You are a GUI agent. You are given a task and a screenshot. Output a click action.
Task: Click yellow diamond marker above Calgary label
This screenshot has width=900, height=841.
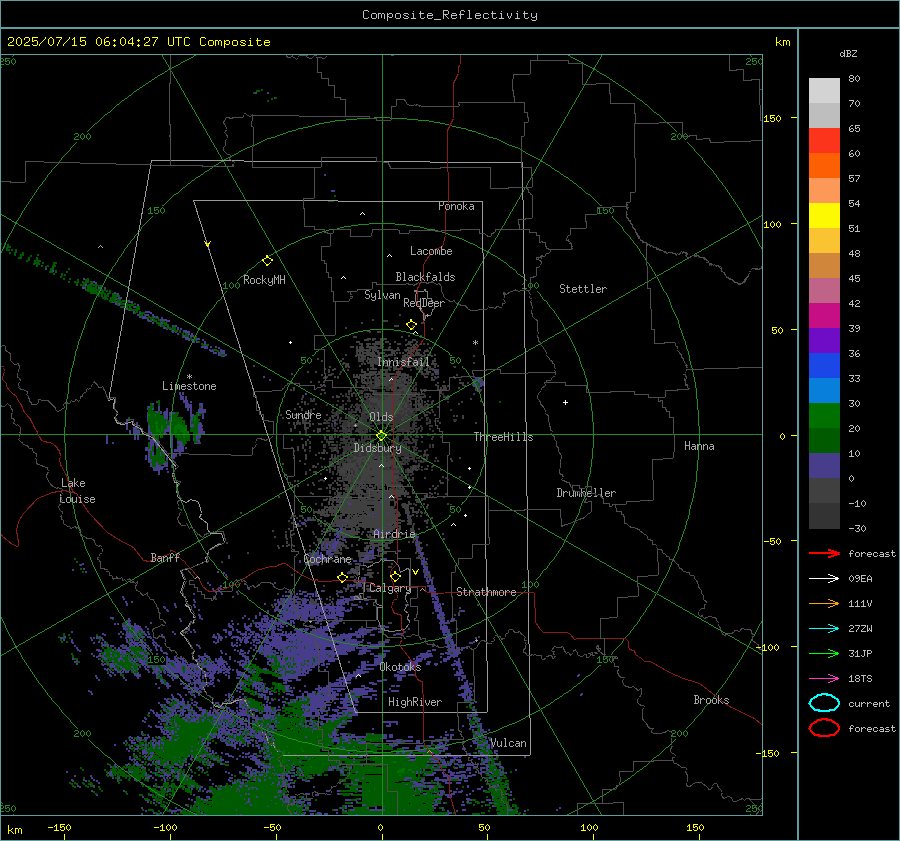click(x=395, y=576)
